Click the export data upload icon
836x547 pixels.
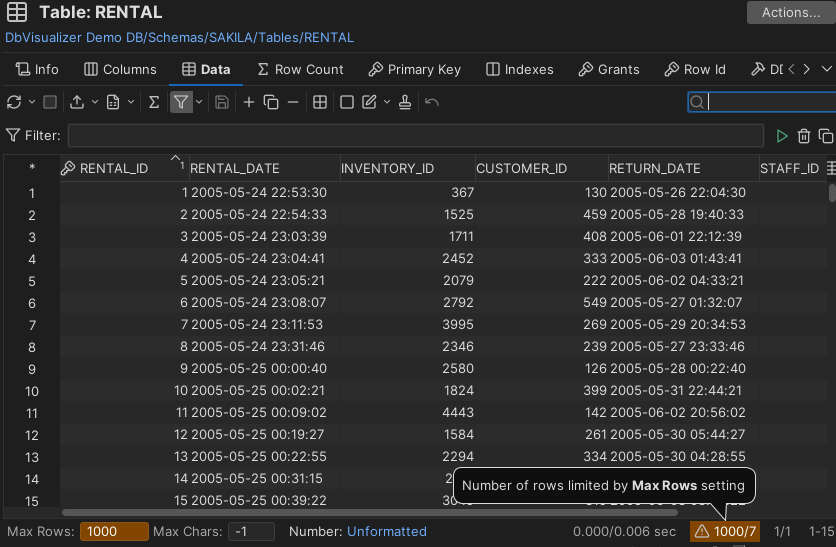79,102
